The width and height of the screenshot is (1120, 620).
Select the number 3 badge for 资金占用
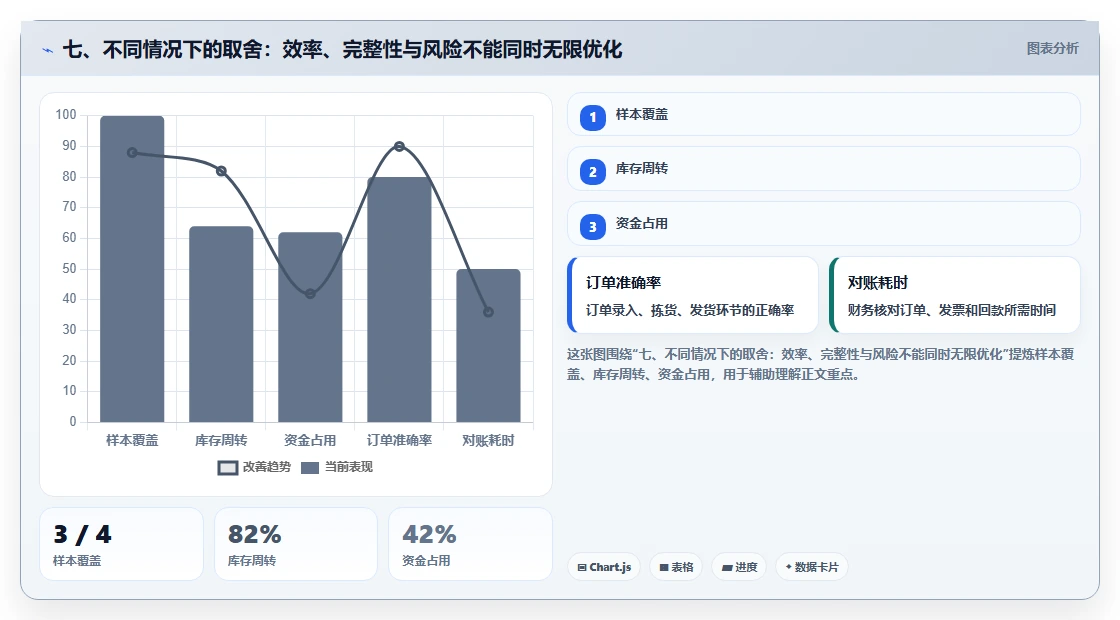(592, 226)
